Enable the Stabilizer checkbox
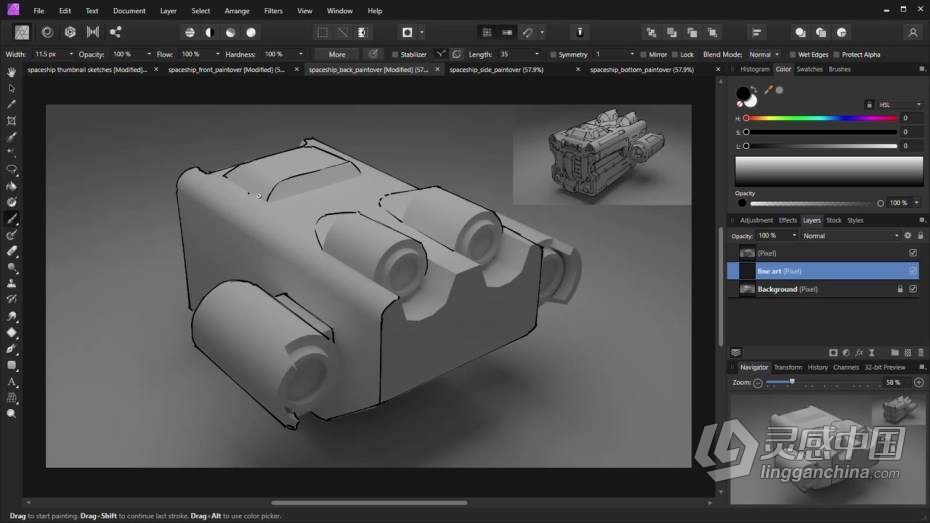 click(395, 55)
